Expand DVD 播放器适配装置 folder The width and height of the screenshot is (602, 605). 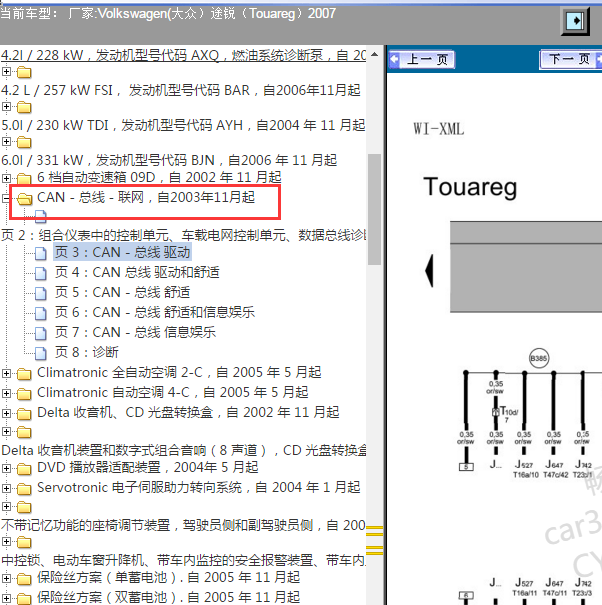click(6, 468)
